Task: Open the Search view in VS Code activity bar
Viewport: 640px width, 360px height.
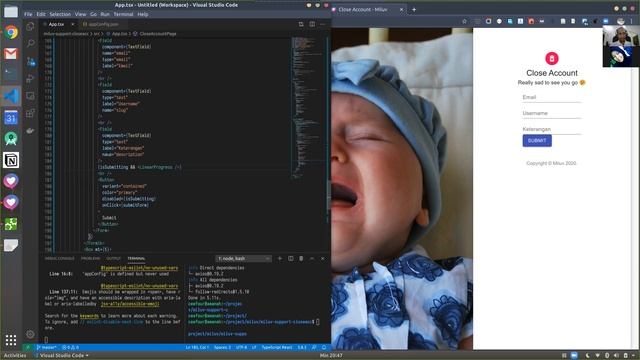Action: tap(30, 43)
